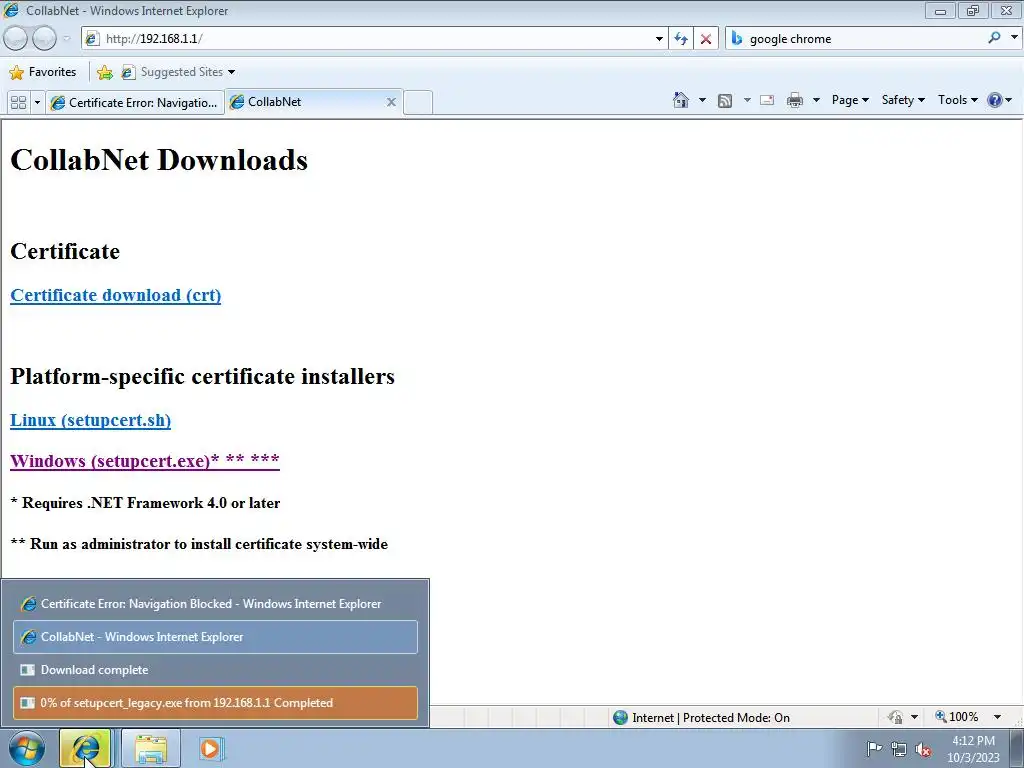Print the page with printer icon

tap(795, 100)
